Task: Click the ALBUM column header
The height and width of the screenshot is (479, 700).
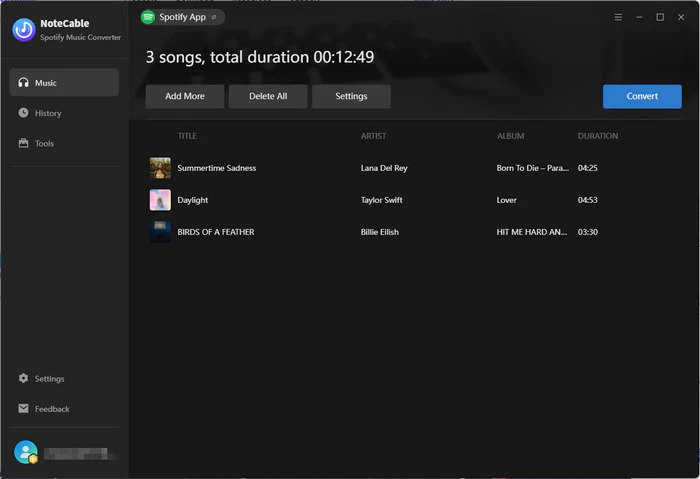Action: (x=510, y=136)
